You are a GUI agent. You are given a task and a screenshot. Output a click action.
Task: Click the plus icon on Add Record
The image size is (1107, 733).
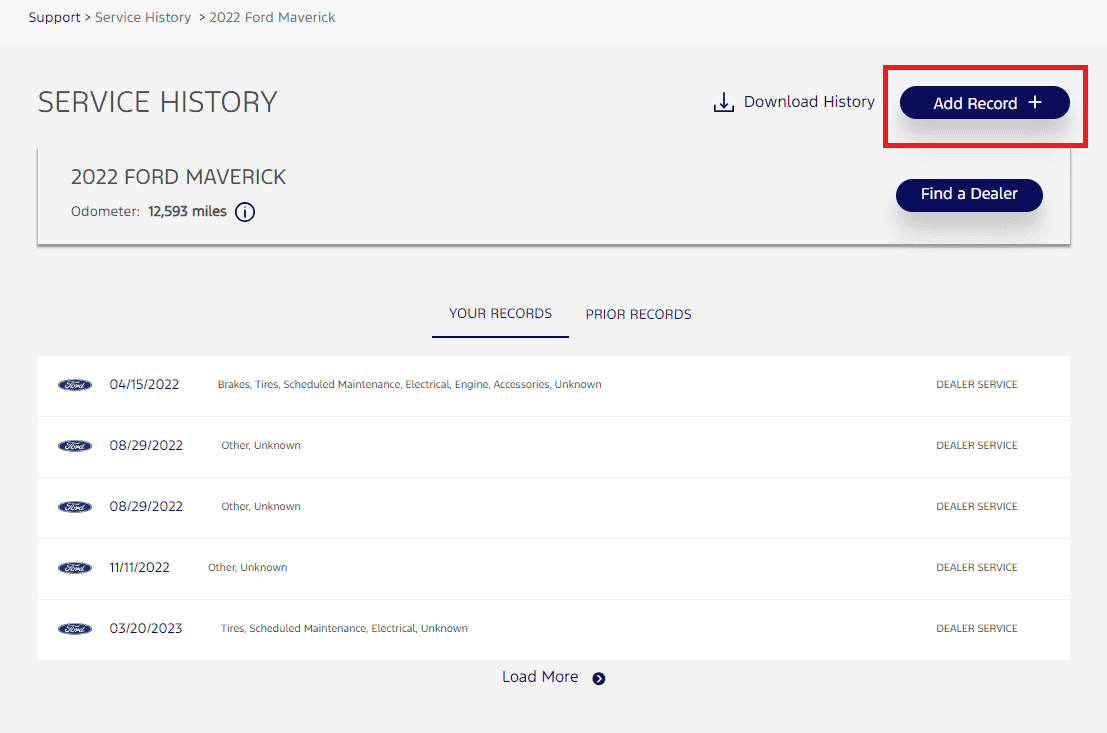click(x=1035, y=102)
